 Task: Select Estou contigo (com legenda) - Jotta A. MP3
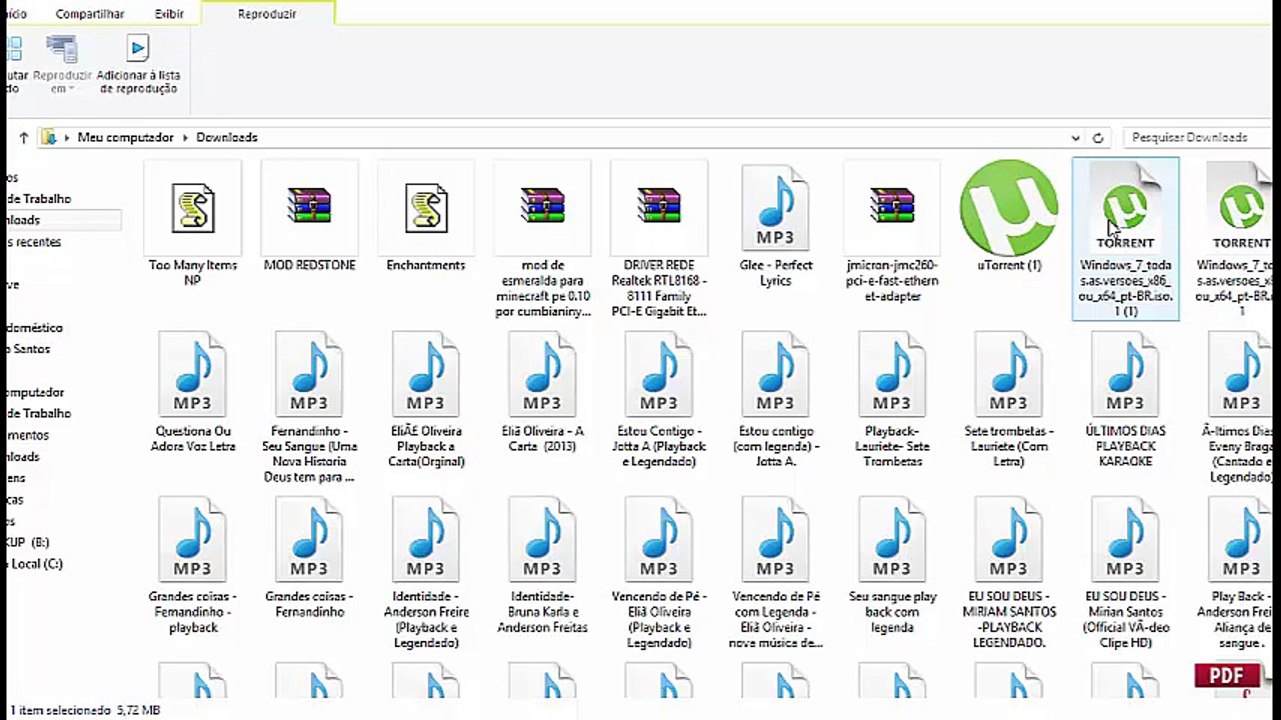click(x=775, y=374)
